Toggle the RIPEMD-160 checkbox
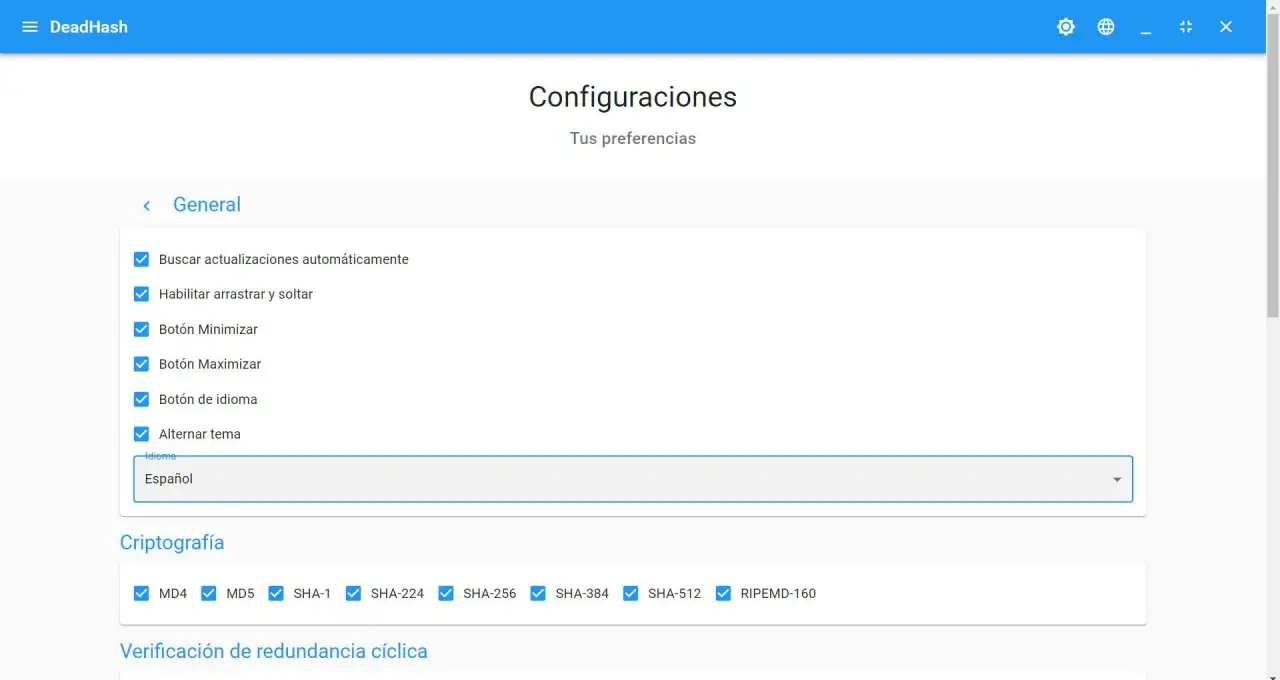This screenshot has width=1280, height=680. tap(722, 593)
